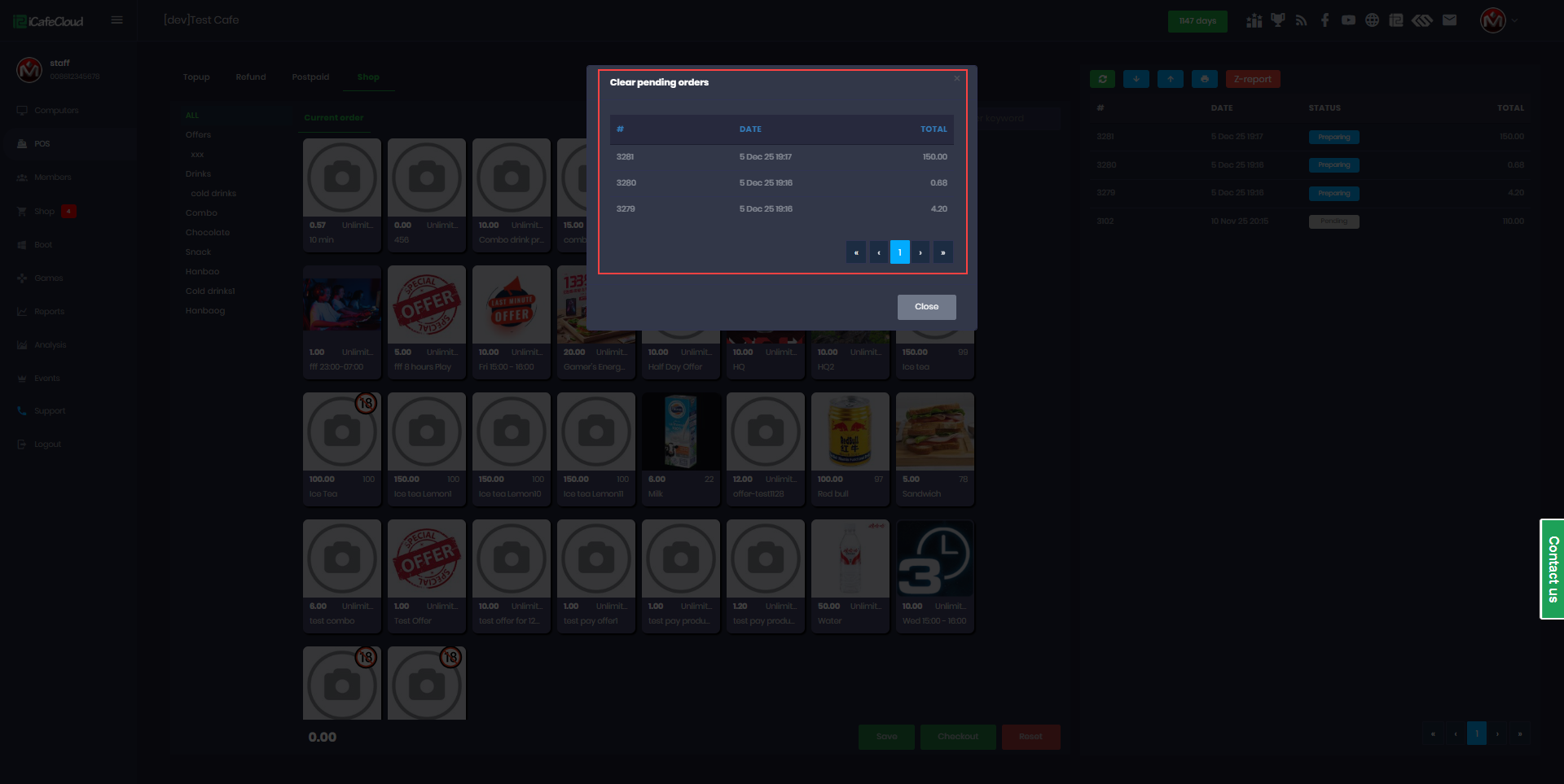Select the Offers category
Image resolution: width=1564 pixels, height=784 pixels.
pyautogui.click(x=198, y=135)
